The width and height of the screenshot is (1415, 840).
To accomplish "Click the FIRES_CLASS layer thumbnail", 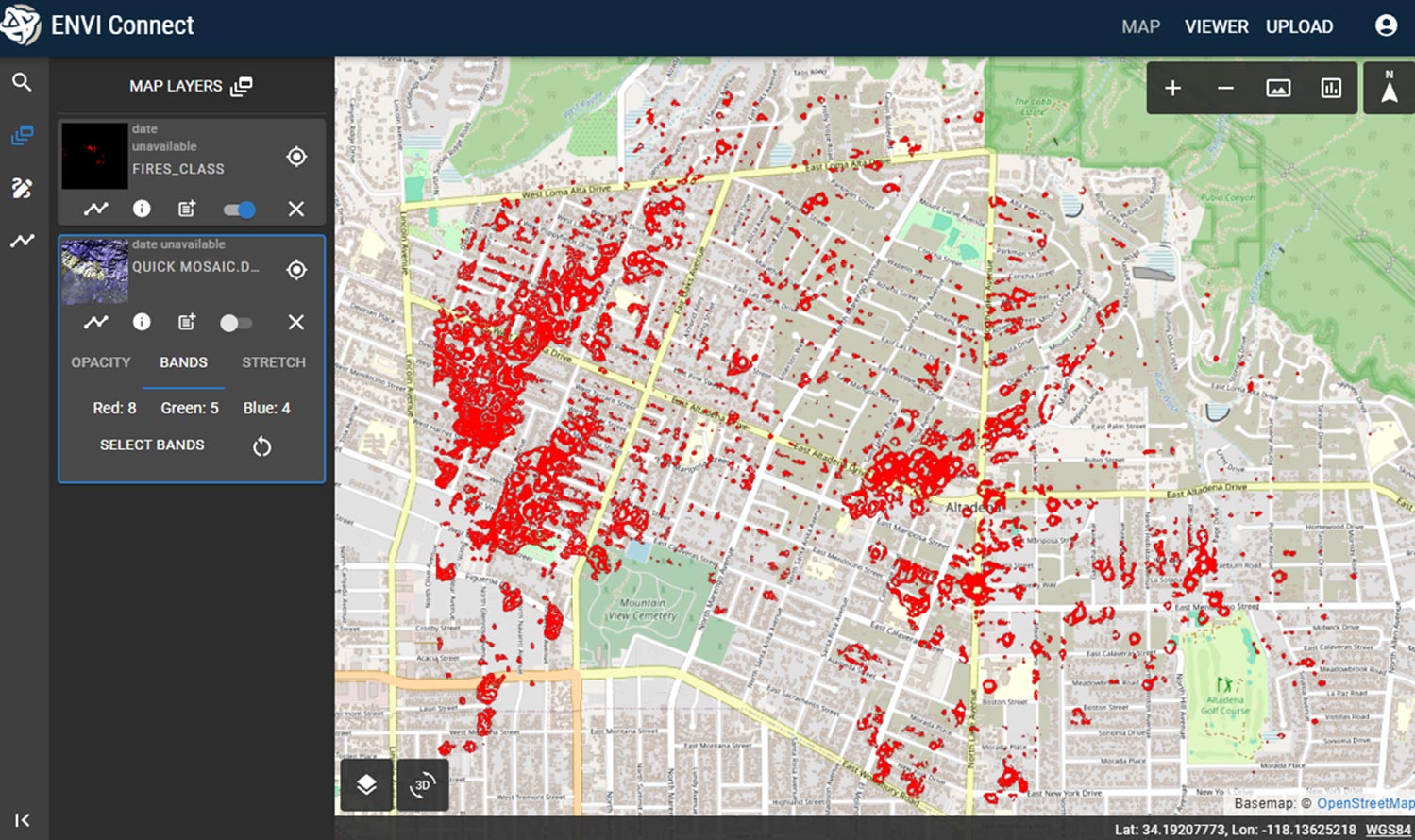I will [x=94, y=156].
